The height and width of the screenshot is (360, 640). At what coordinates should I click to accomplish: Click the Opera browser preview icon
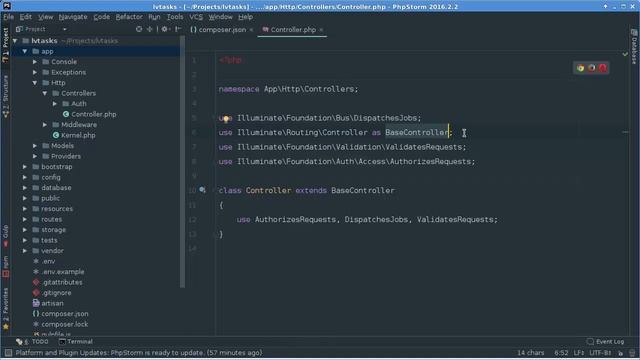pos(602,68)
